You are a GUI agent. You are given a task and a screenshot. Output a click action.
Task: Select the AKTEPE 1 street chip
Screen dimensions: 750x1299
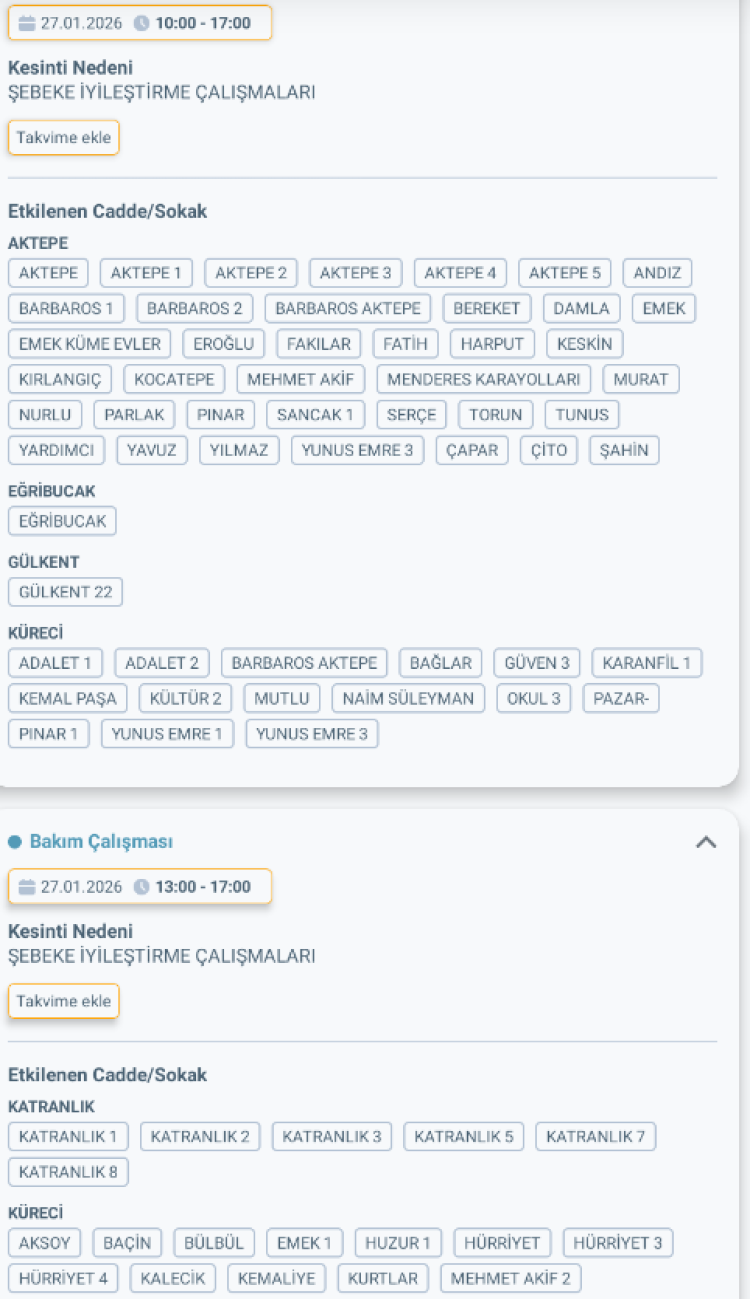[146, 273]
